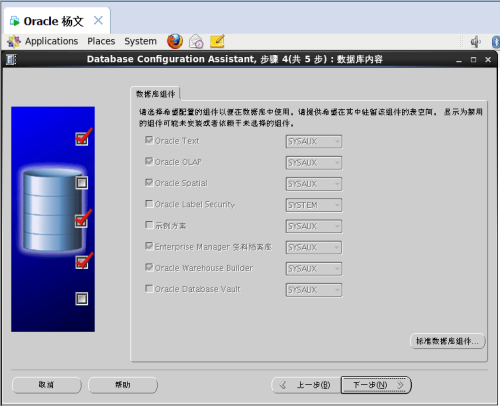Enable Oracle Database Vault checkbox
This screenshot has width=500, height=406.
[149, 288]
